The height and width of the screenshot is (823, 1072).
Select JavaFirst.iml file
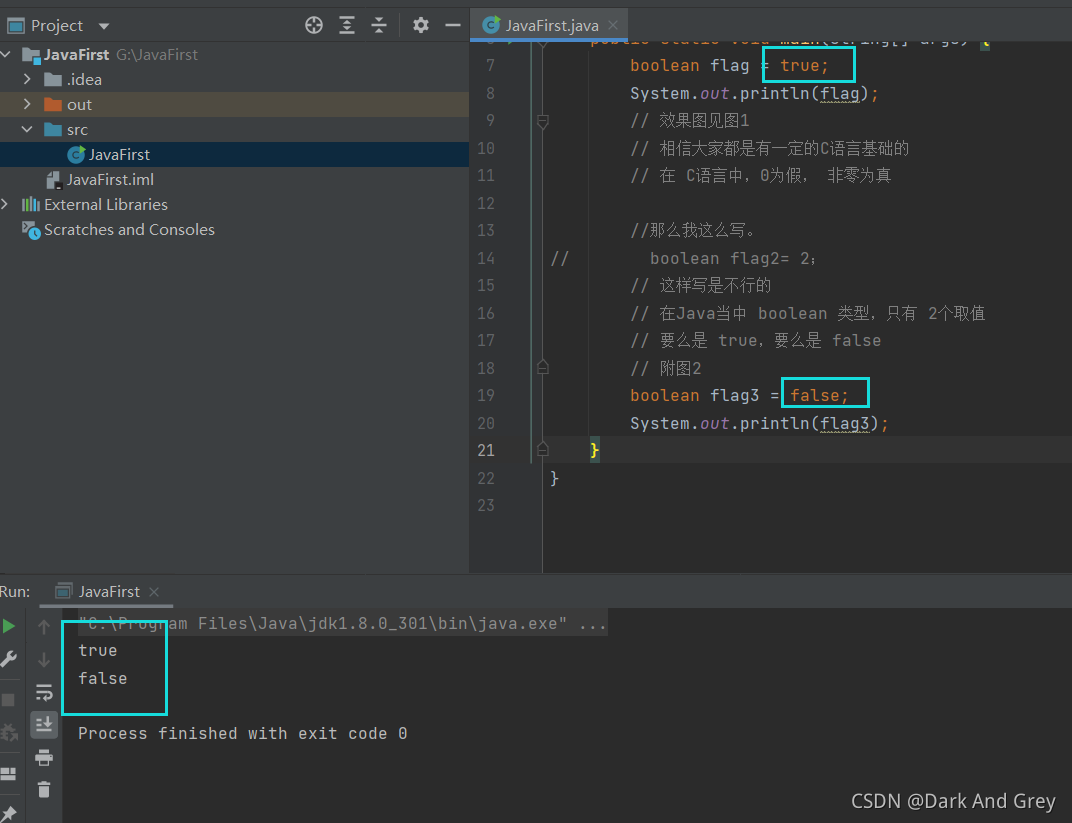(x=109, y=180)
